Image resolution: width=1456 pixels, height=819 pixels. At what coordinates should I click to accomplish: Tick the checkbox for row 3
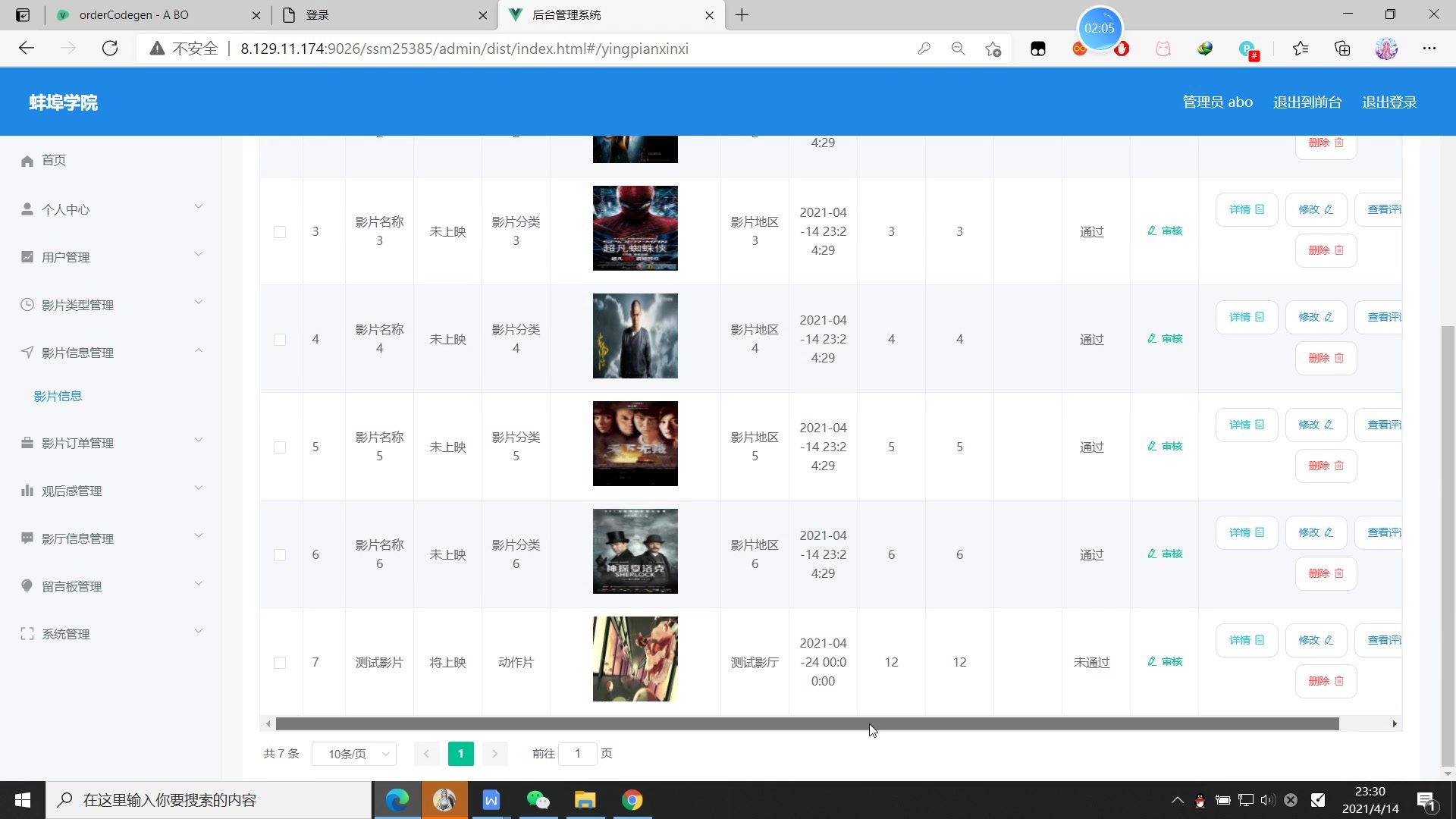pos(280,232)
